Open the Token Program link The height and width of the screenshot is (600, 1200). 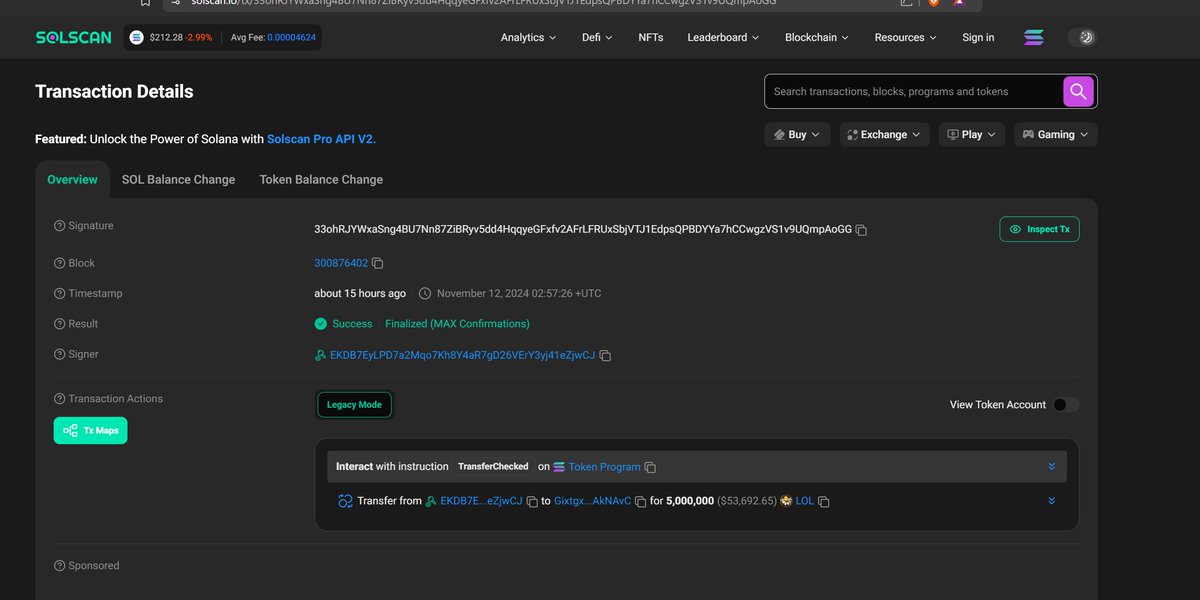pos(604,467)
